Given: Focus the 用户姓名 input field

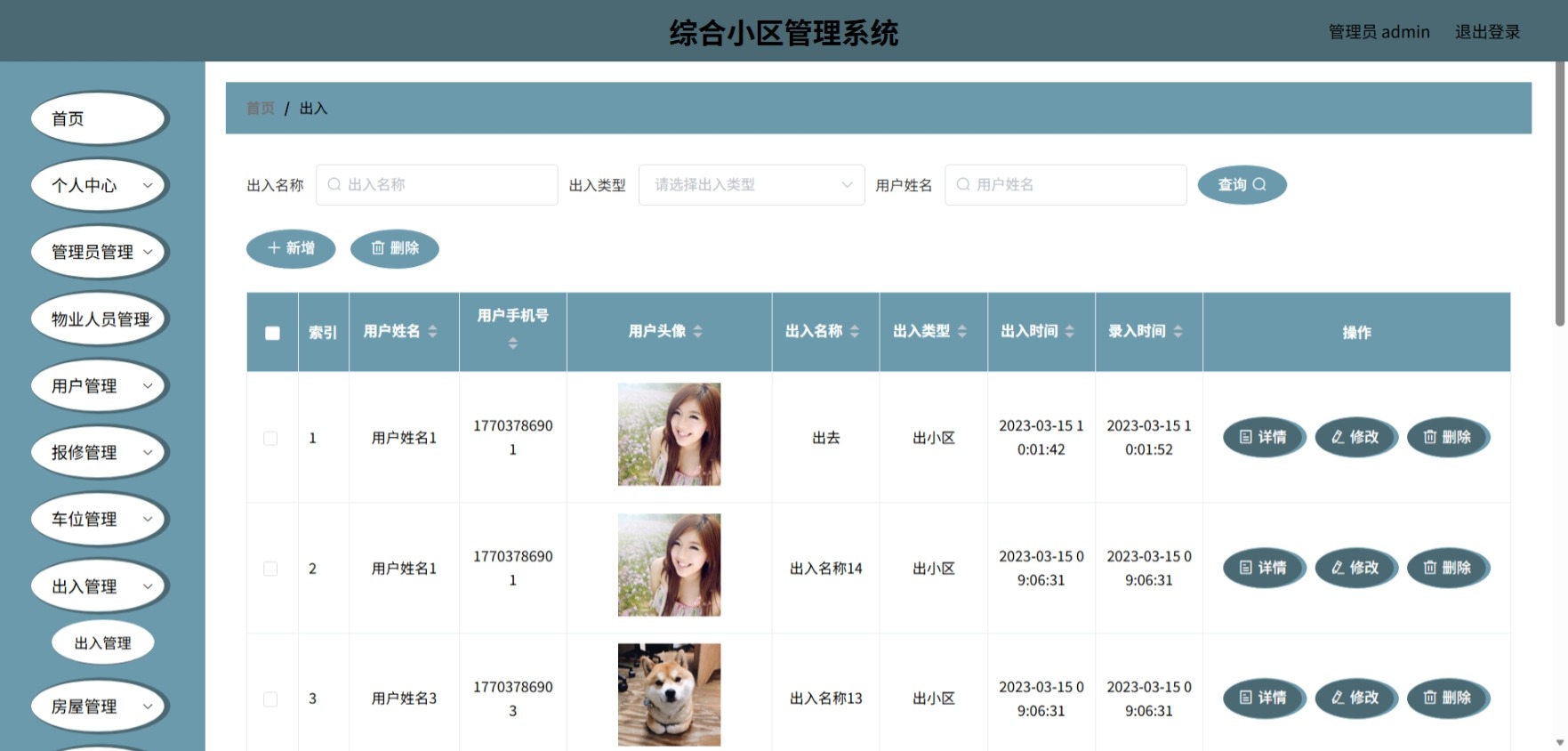Looking at the screenshot, I should pyautogui.click(x=1065, y=184).
